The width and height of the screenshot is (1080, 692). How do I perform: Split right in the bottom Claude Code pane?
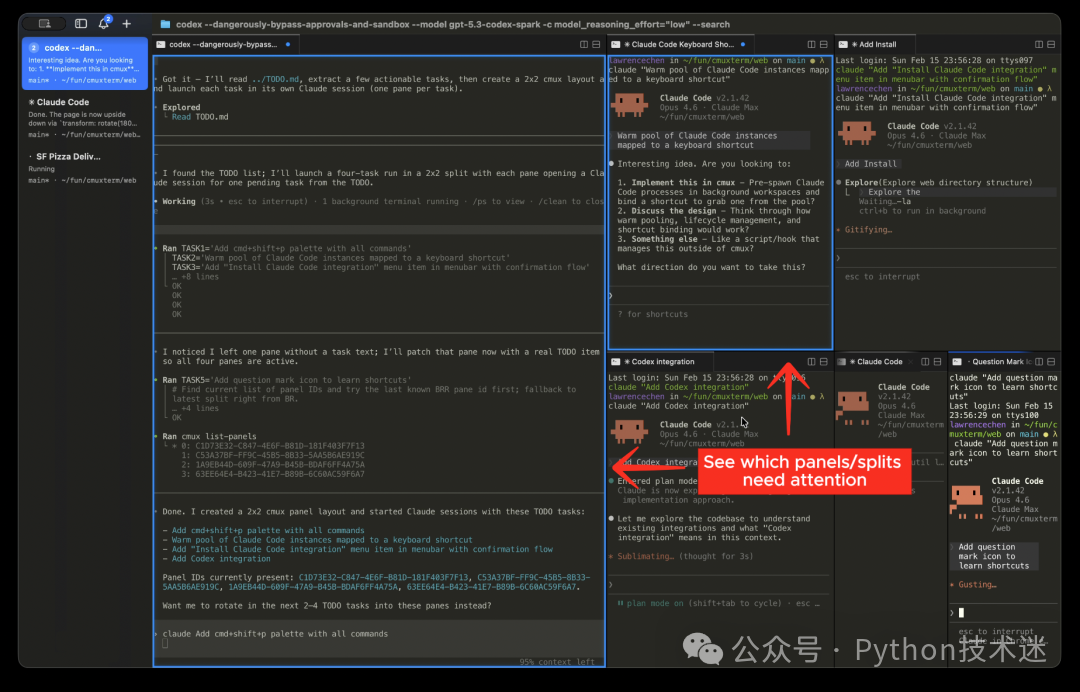pyautogui.click(x=925, y=361)
